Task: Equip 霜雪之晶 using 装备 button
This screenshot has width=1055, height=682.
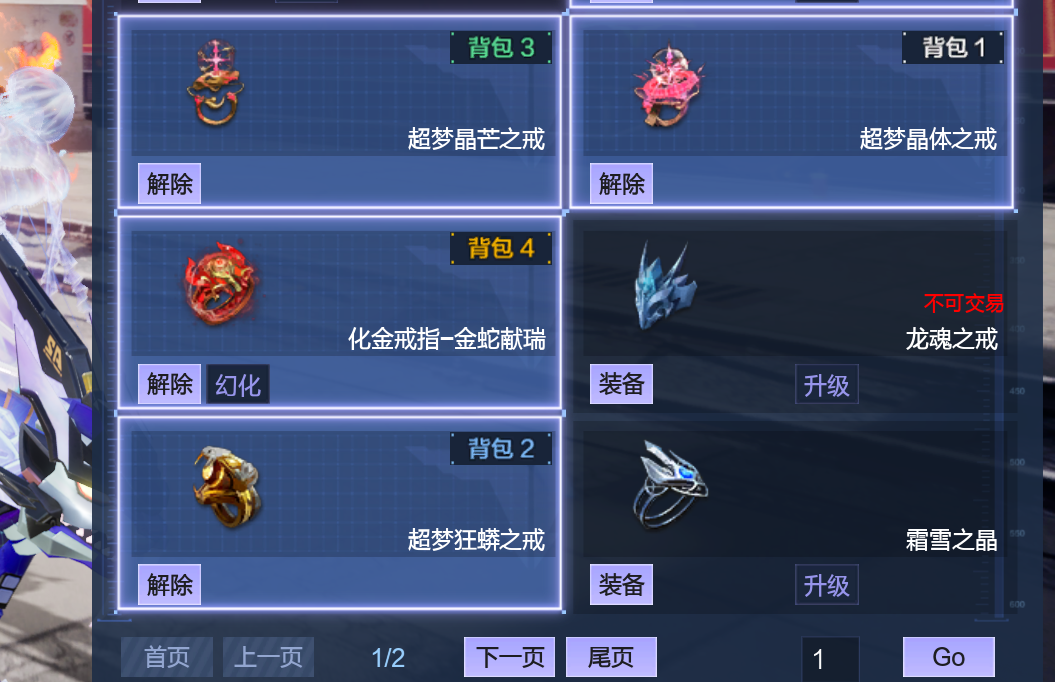Action: click(622, 584)
